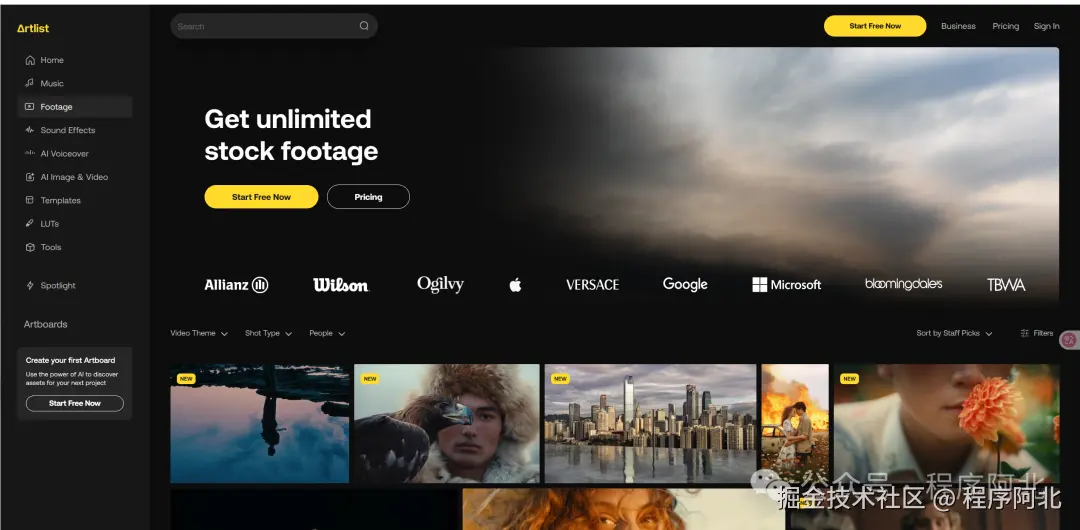Viewport: 1080px width, 530px height.
Task: Open the orange dahlia flower thumbnail
Action: [x=946, y=423]
